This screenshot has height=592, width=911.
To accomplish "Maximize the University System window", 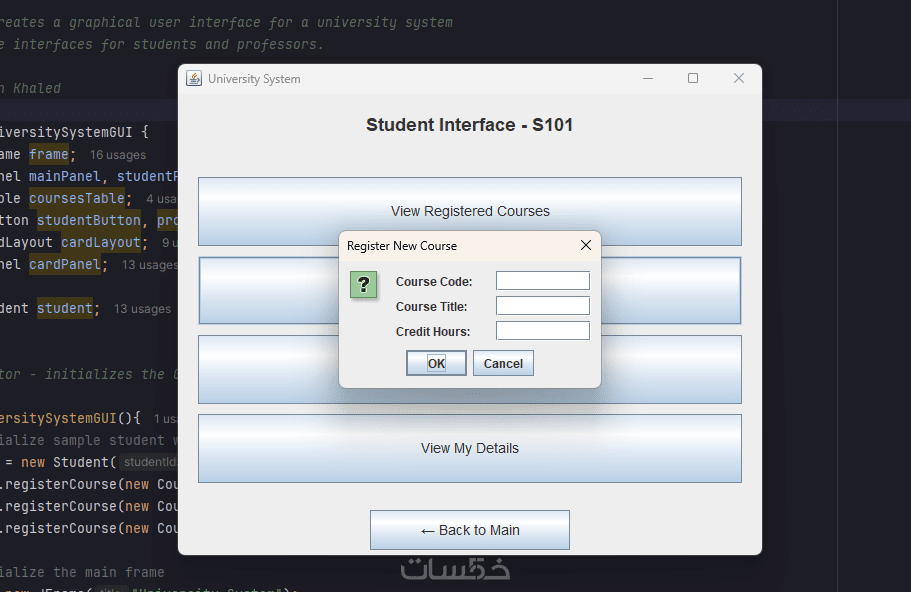I will pos(693,79).
